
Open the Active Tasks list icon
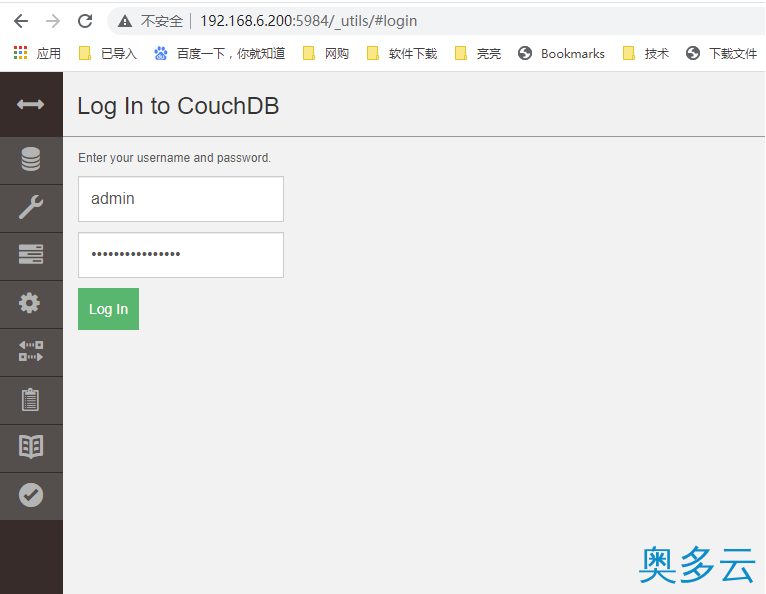pyautogui.click(x=31, y=255)
